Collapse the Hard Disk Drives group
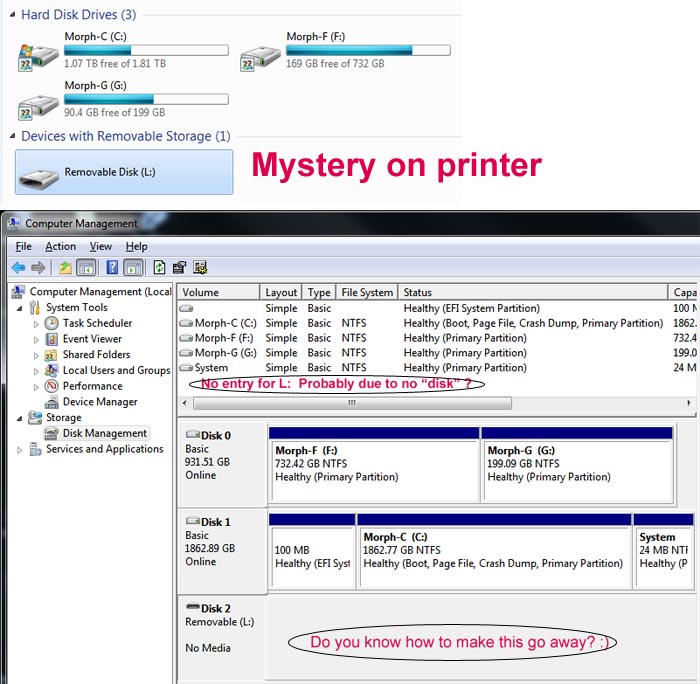Viewport: 700px width, 684px height. click(10, 15)
